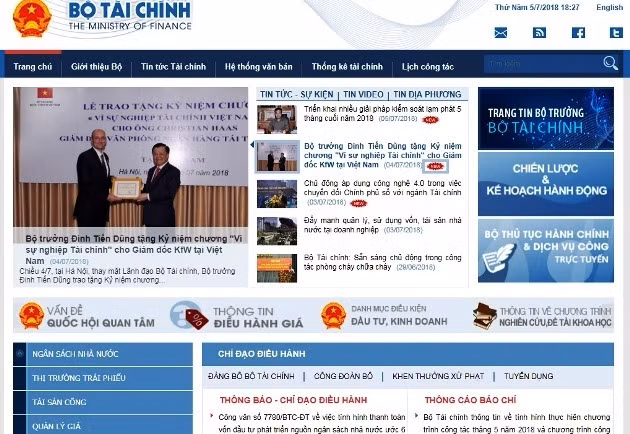This screenshot has width=630, height=434.
Task: Open article Đẩy mạnh quản lý, sử dụng vốn
Action: [382, 225]
